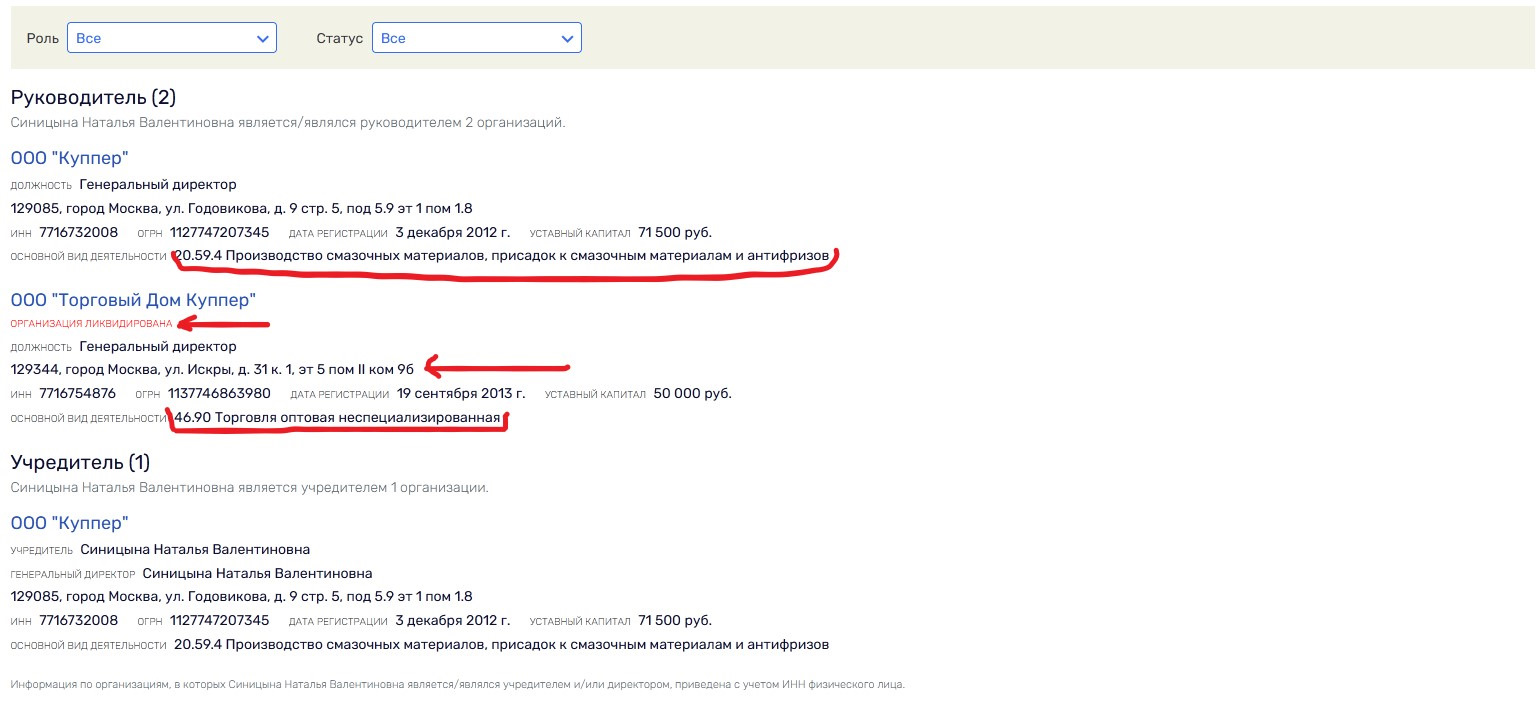
Task: Click the "Руководитель (2)" section heading
Action: 93,98
